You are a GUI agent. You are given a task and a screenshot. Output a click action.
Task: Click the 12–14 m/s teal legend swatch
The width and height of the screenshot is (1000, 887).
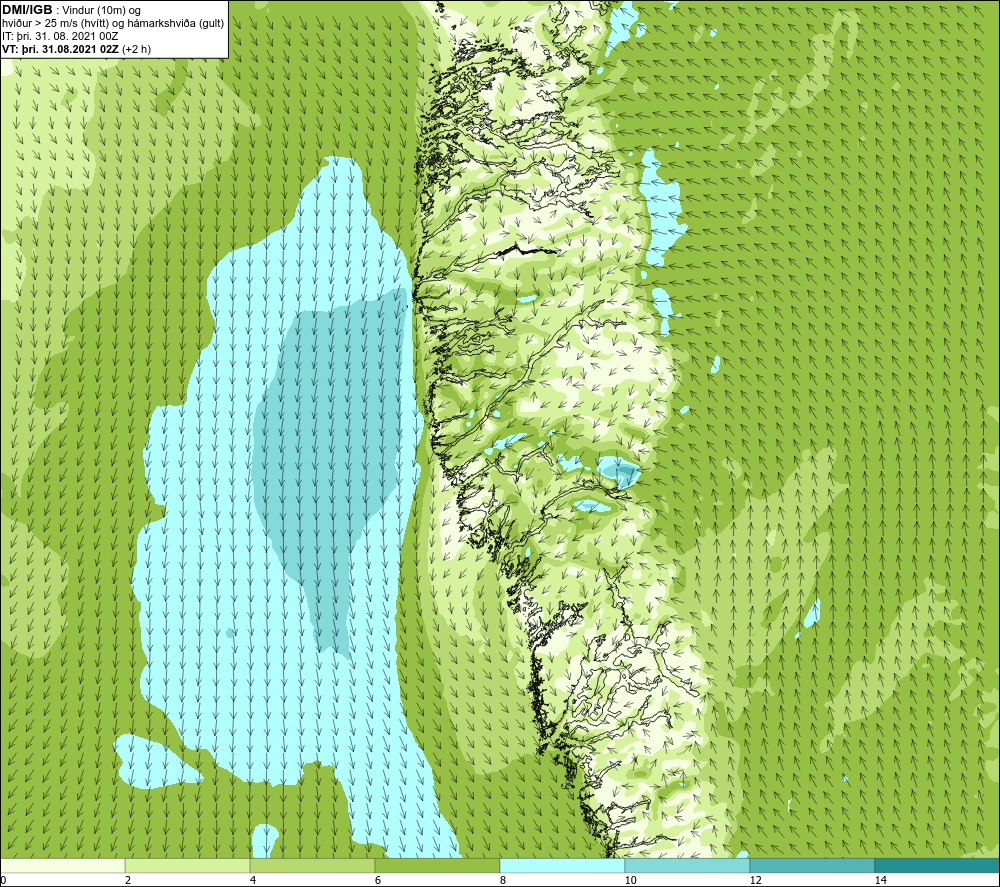click(812, 865)
